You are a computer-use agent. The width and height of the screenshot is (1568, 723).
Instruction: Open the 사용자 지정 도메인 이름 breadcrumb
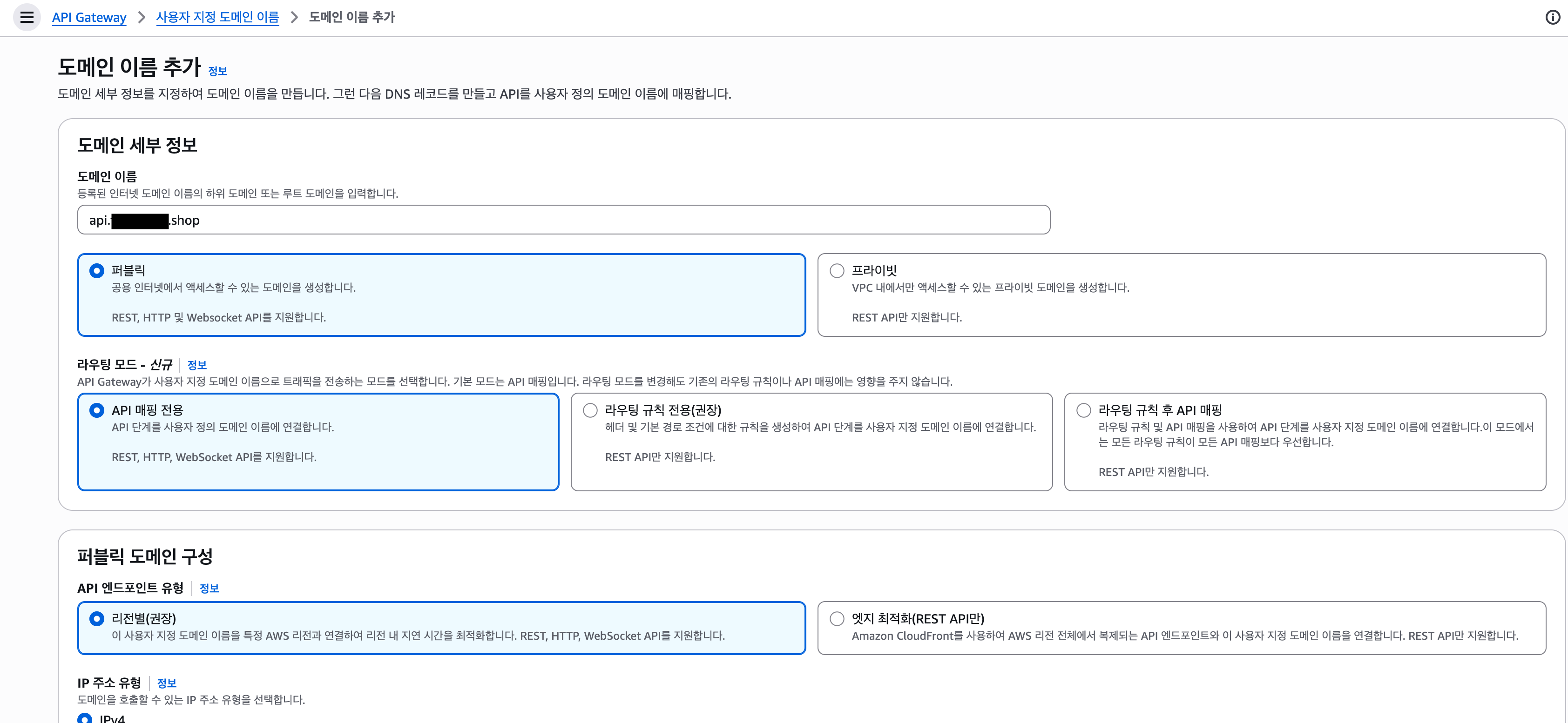(x=217, y=17)
